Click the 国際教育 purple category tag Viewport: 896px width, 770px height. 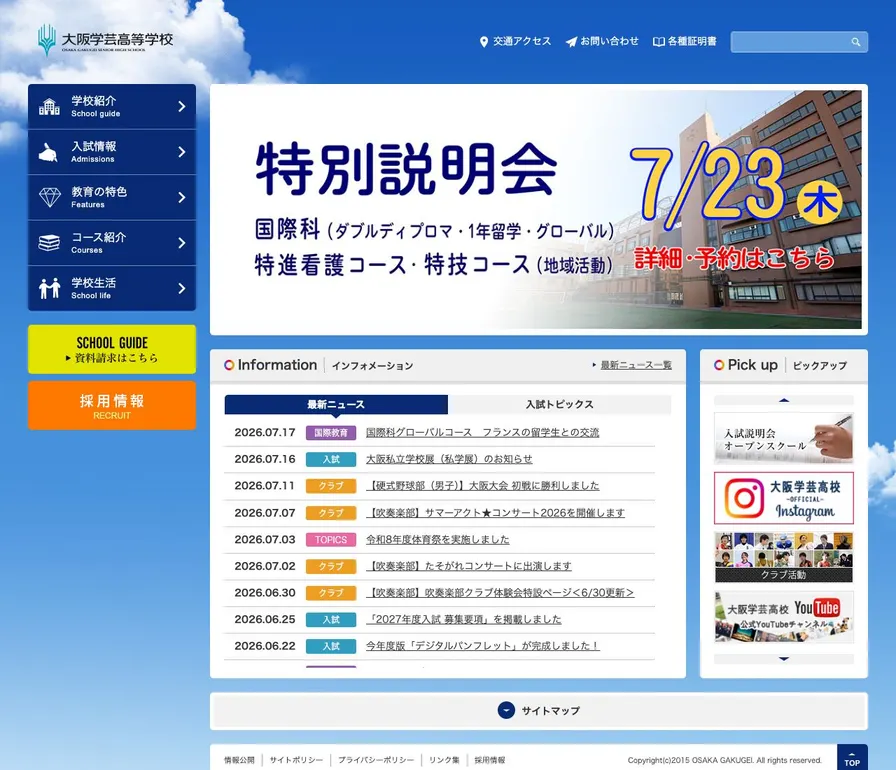[331, 432]
